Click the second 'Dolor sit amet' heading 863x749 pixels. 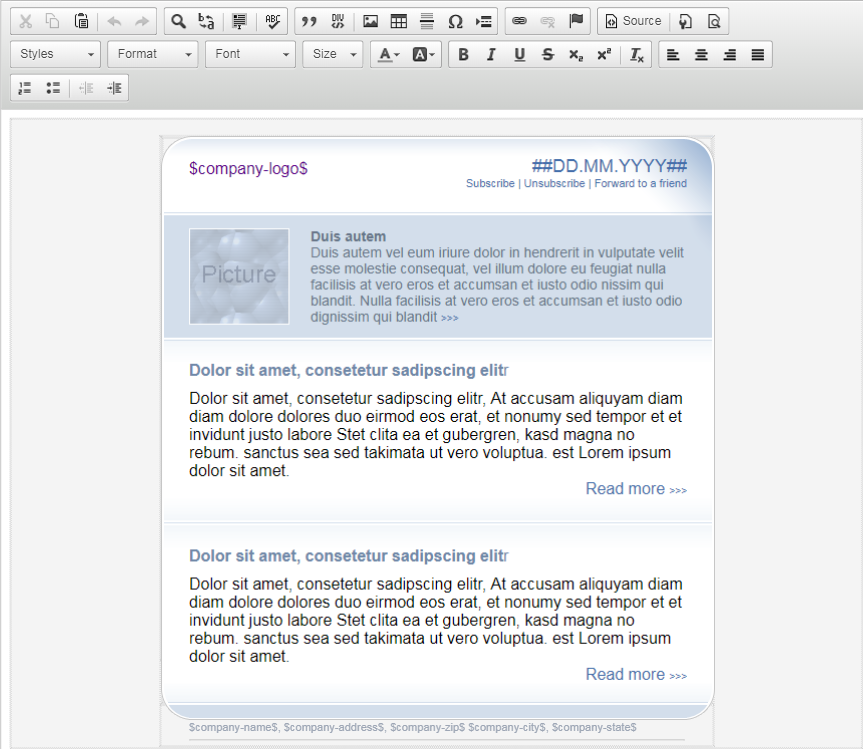coord(348,556)
